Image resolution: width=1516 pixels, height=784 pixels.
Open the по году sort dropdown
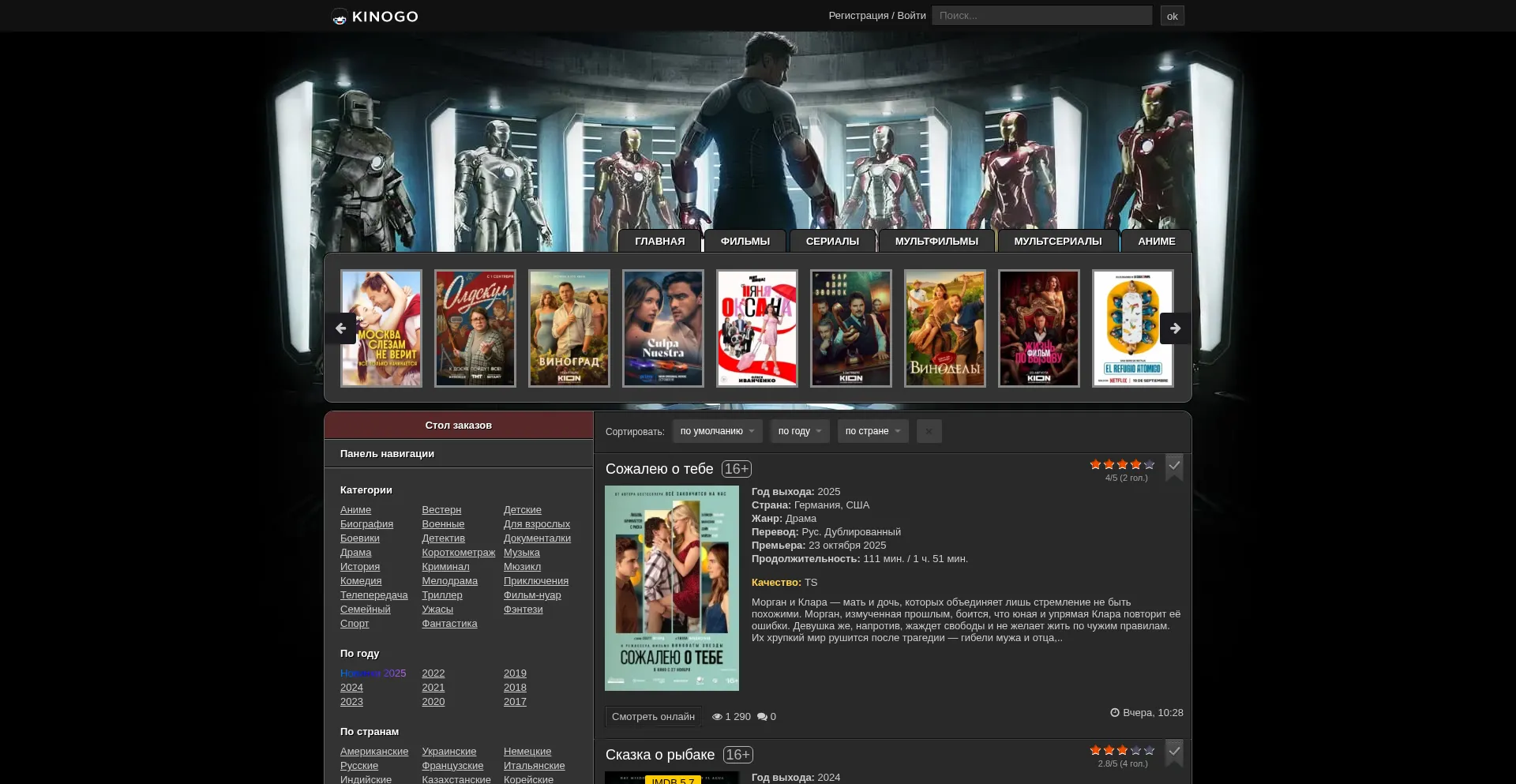tap(800, 431)
